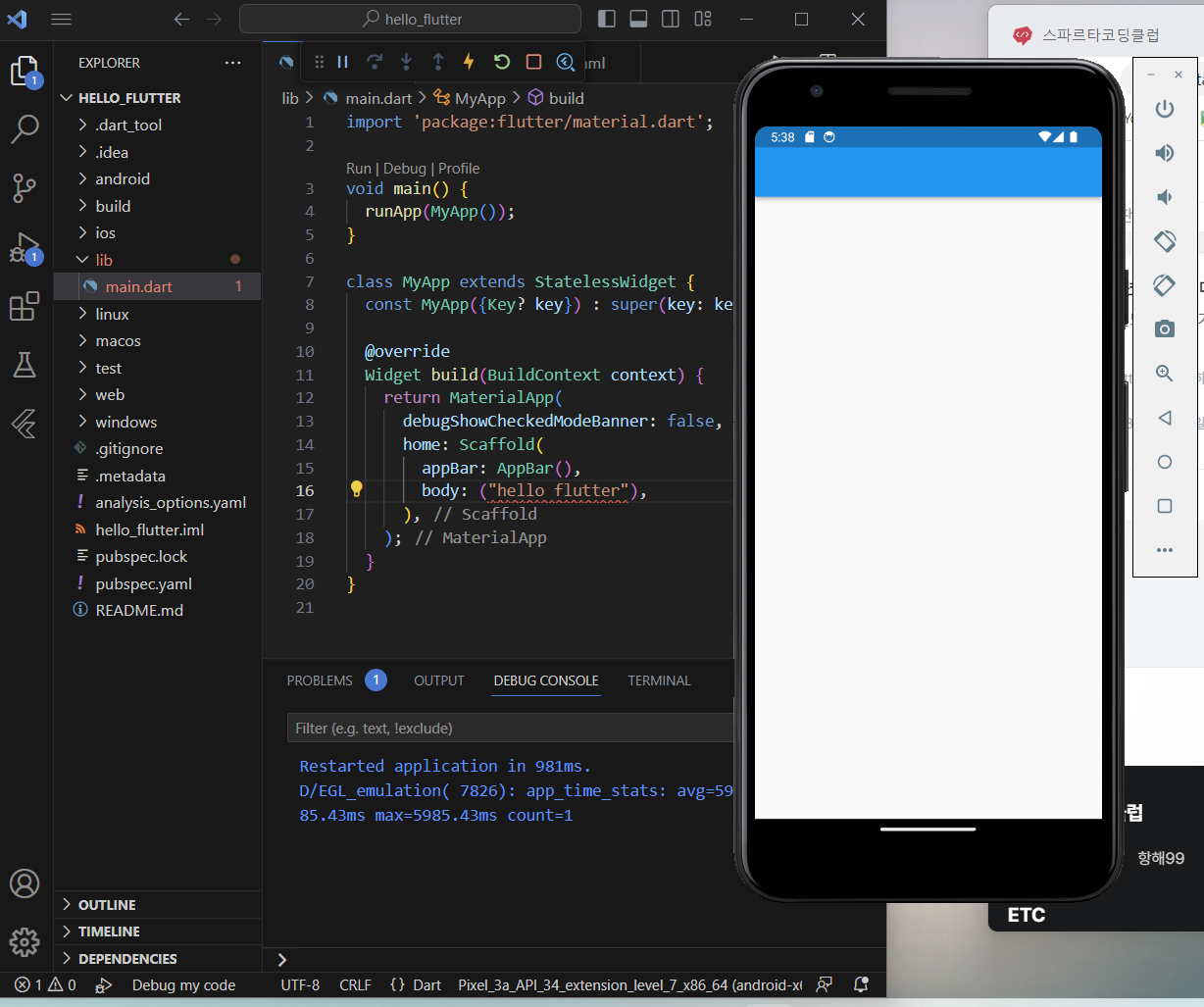
Task: Click emulator Overview square button
Action: [x=1165, y=506]
